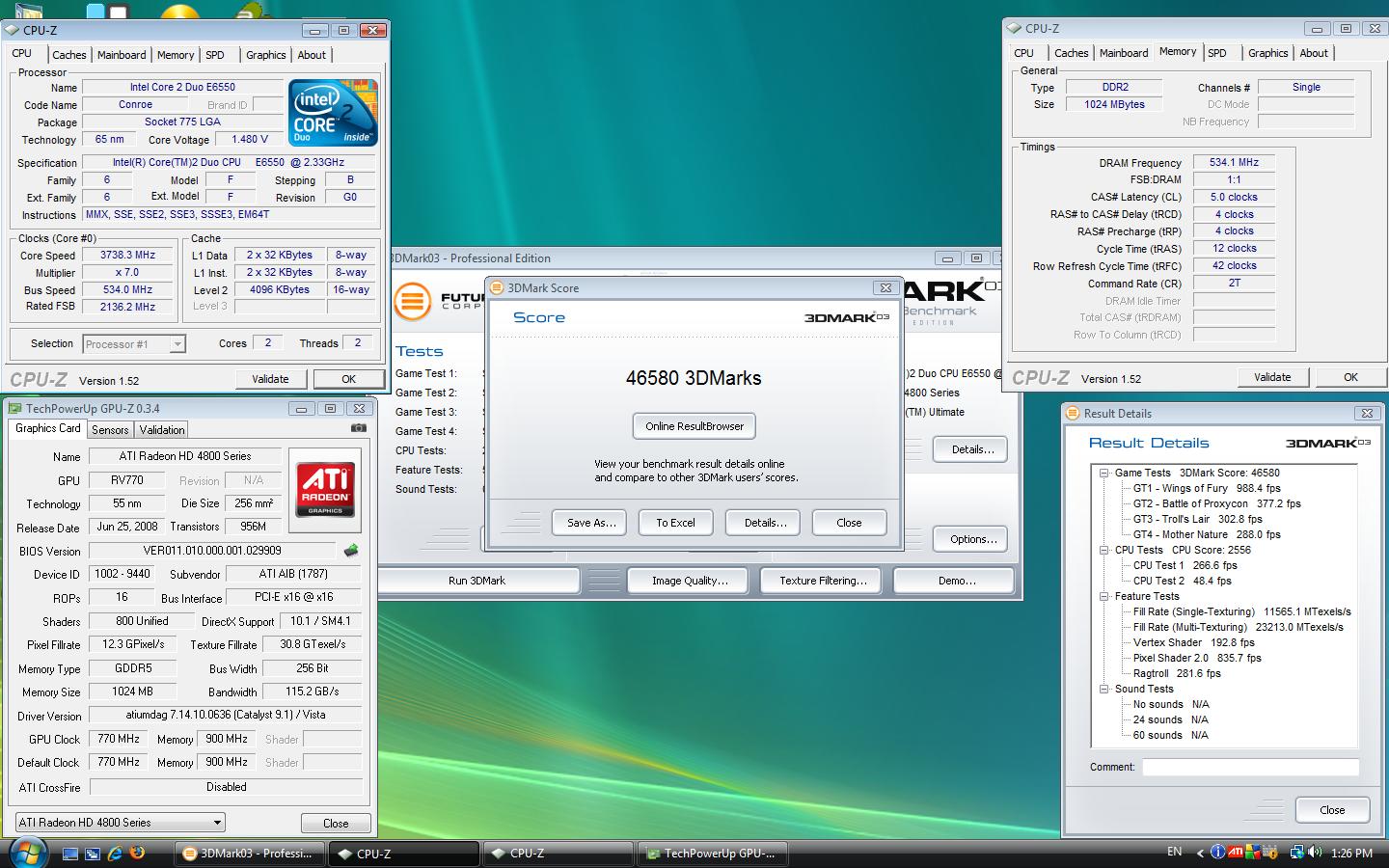Image resolution: width=1389 pixels, height=868 pixels.
Task: Click Core Speed value 3738.3 MHz
Action: click(x=128, y=255)
